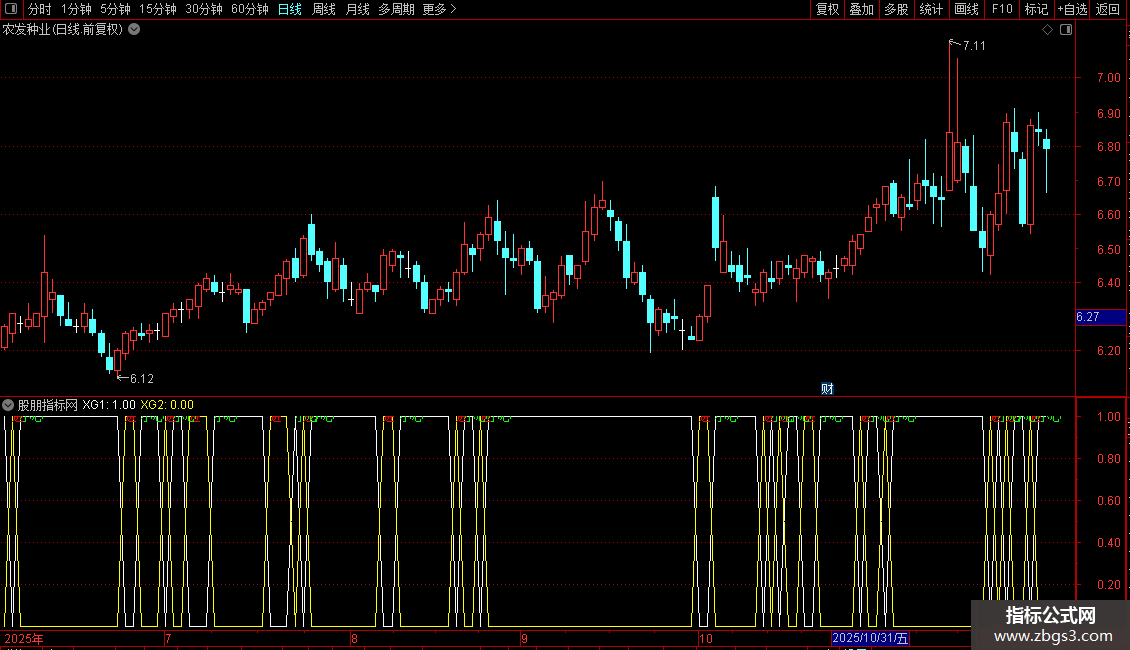Activate 画线 drawing tools
The image size is (1130, 650).
tap(966, 9)
